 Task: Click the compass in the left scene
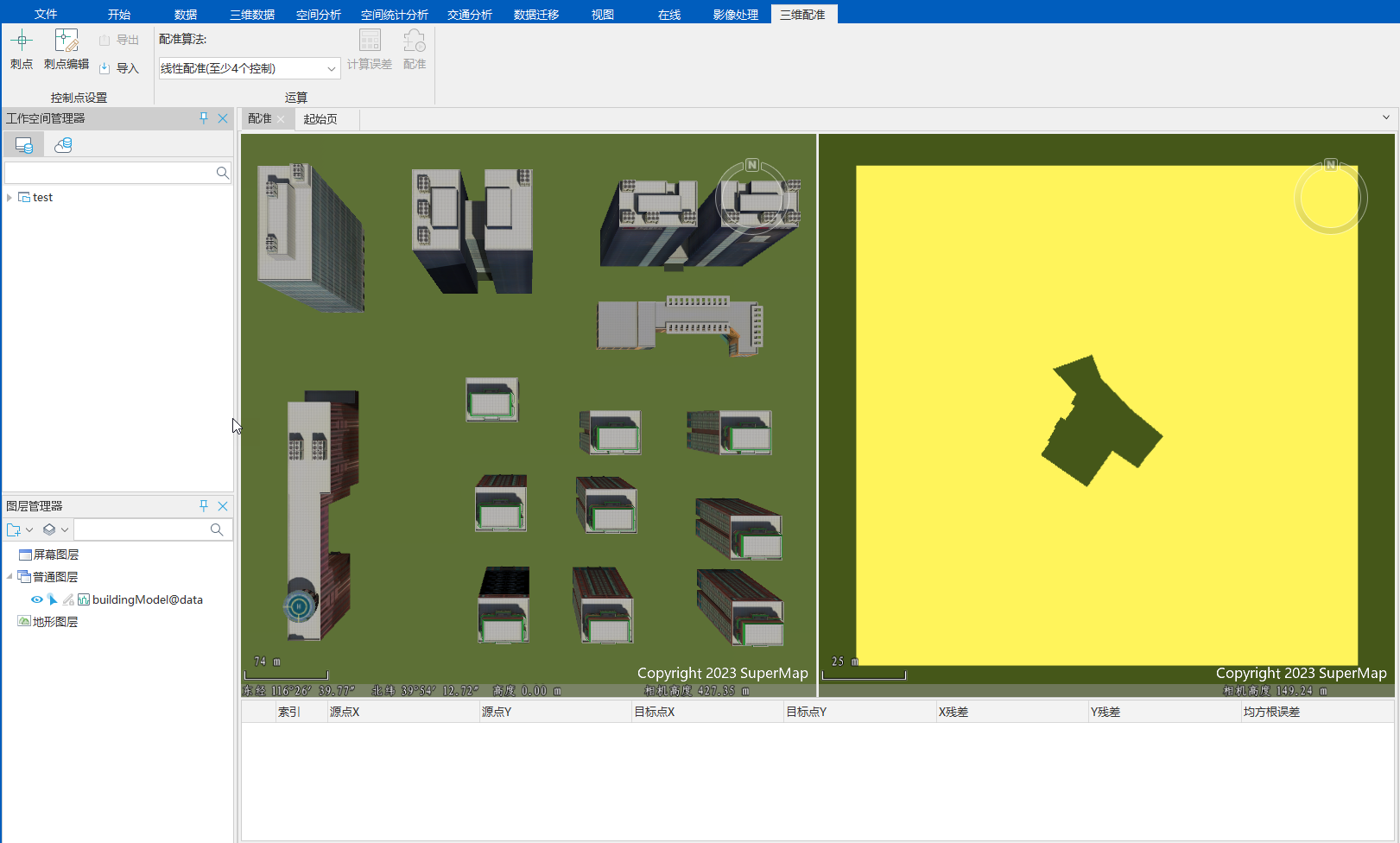point(752,197)
